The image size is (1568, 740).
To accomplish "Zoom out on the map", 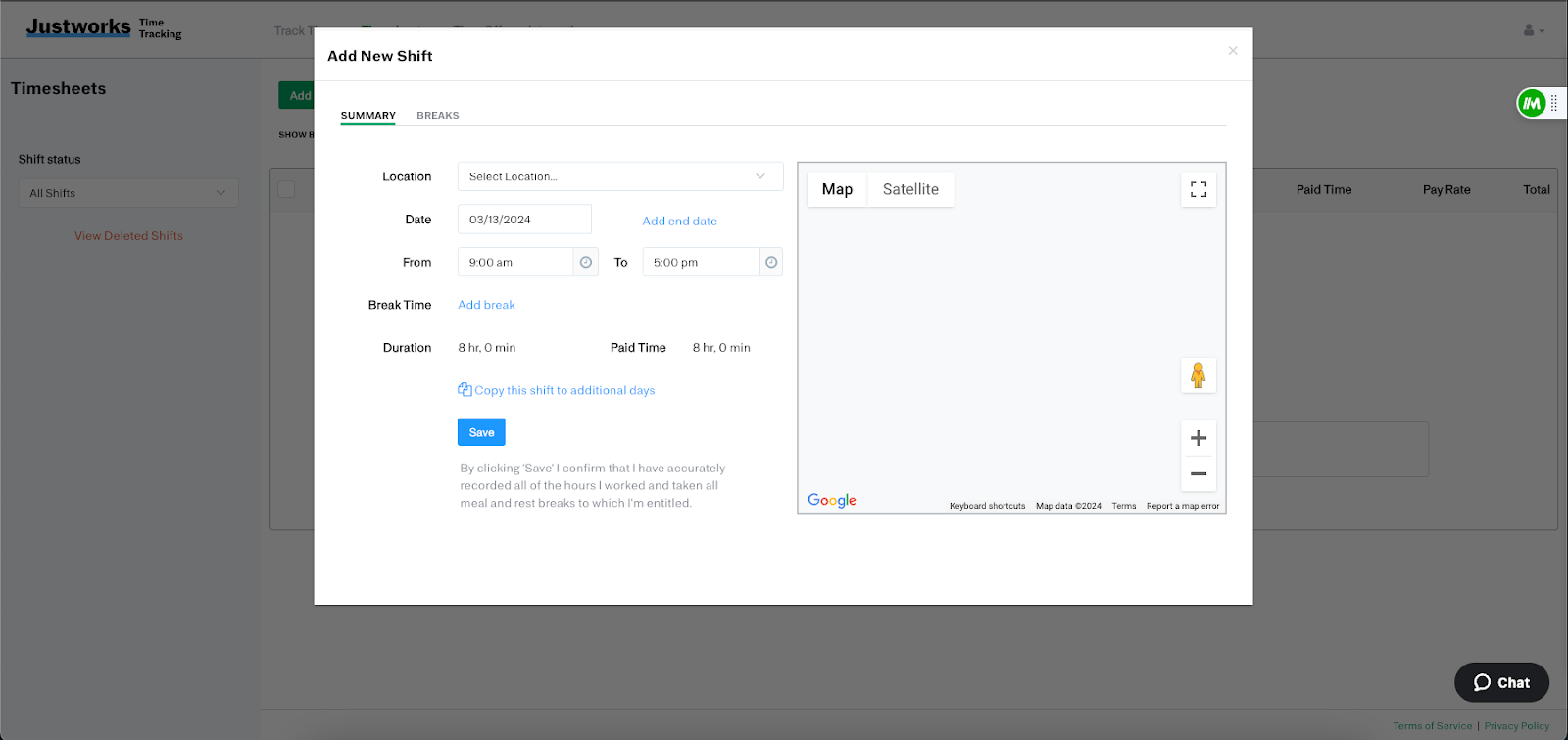I will coord(1198,474).
